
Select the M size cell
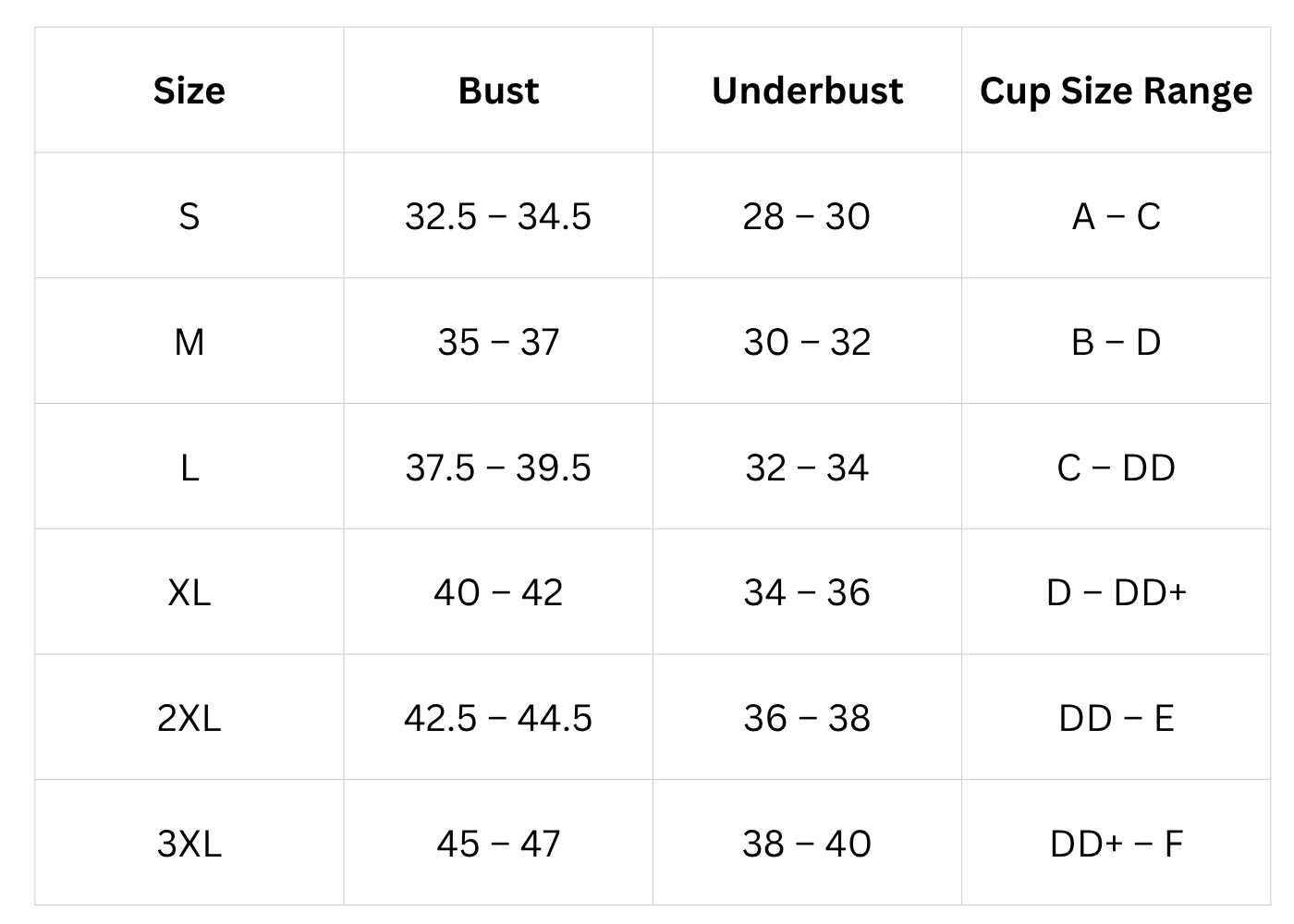pyautogui.click(x=189, y=342)
